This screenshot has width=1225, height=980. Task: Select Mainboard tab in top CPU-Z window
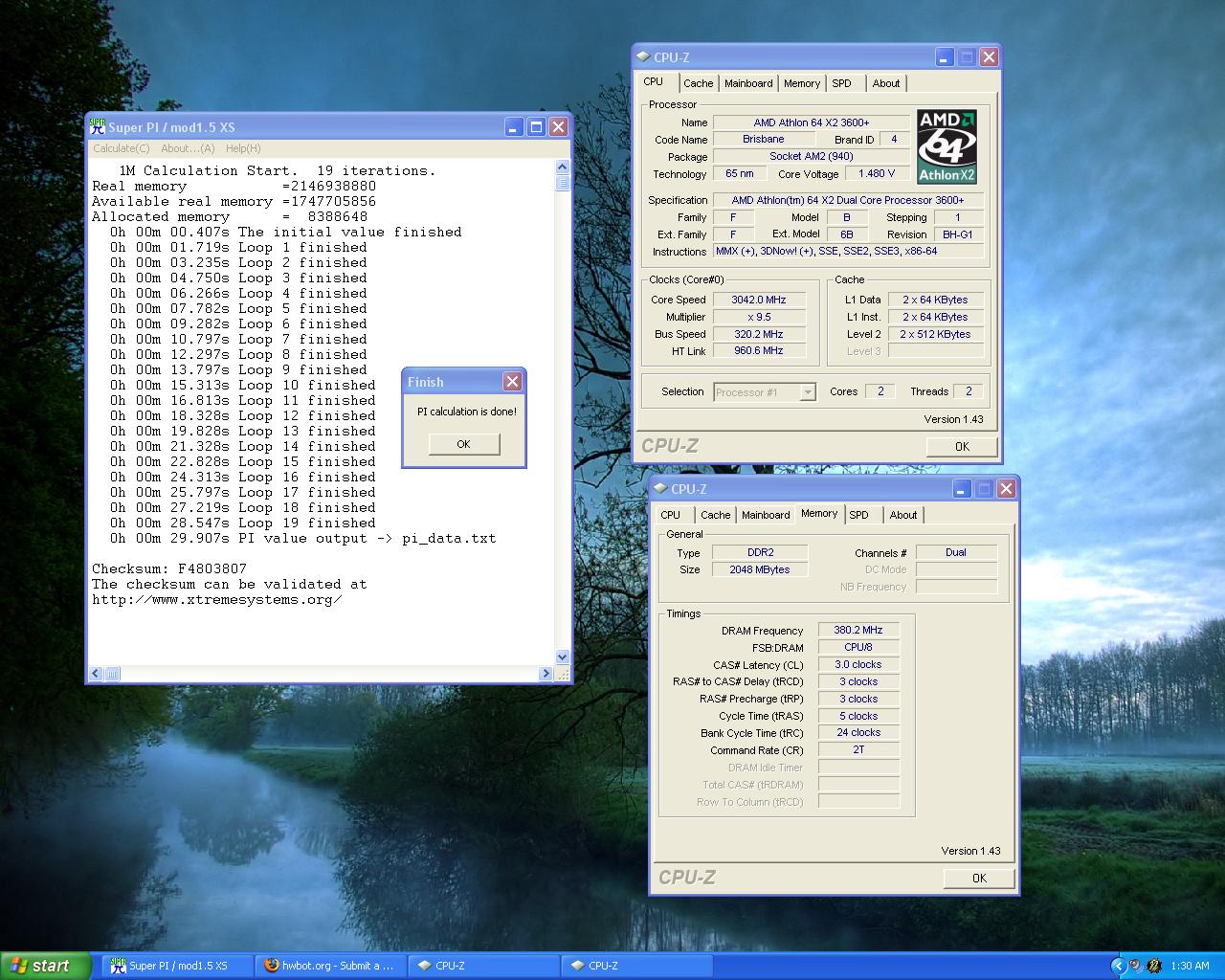(748, 83)
